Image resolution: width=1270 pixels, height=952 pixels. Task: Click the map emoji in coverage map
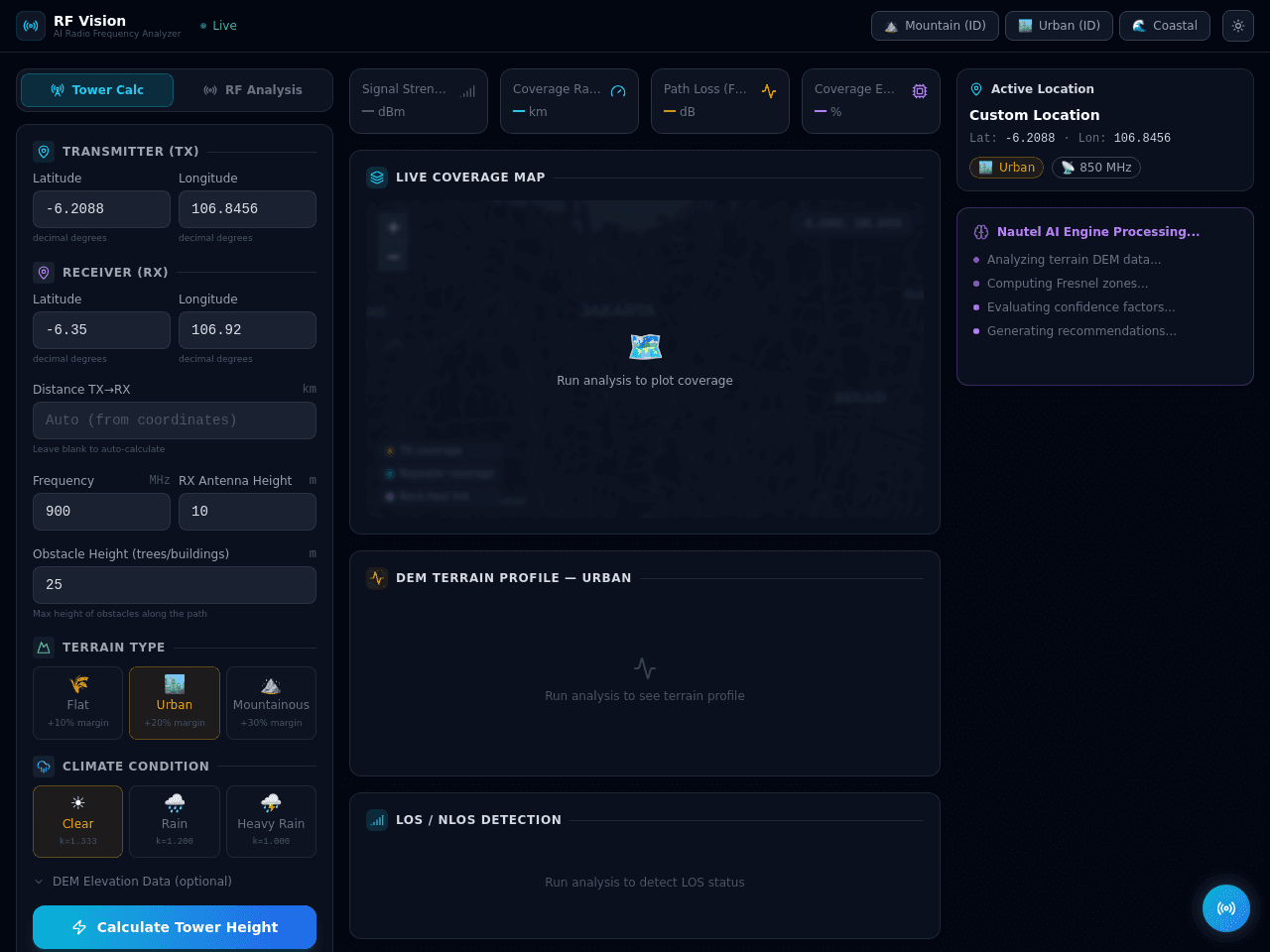coord(645,347)
